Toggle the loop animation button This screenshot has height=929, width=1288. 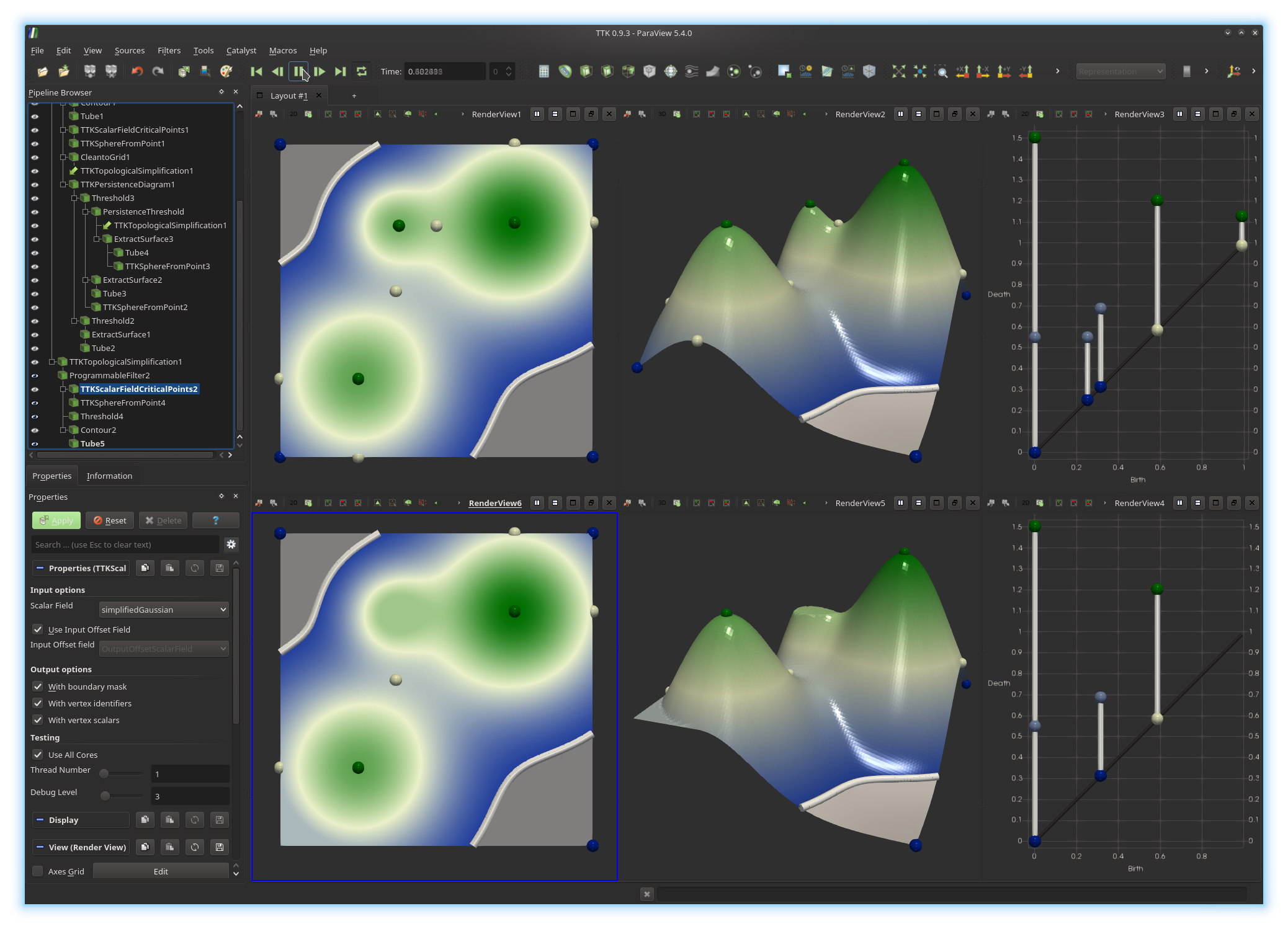click(x=362, y=71)
